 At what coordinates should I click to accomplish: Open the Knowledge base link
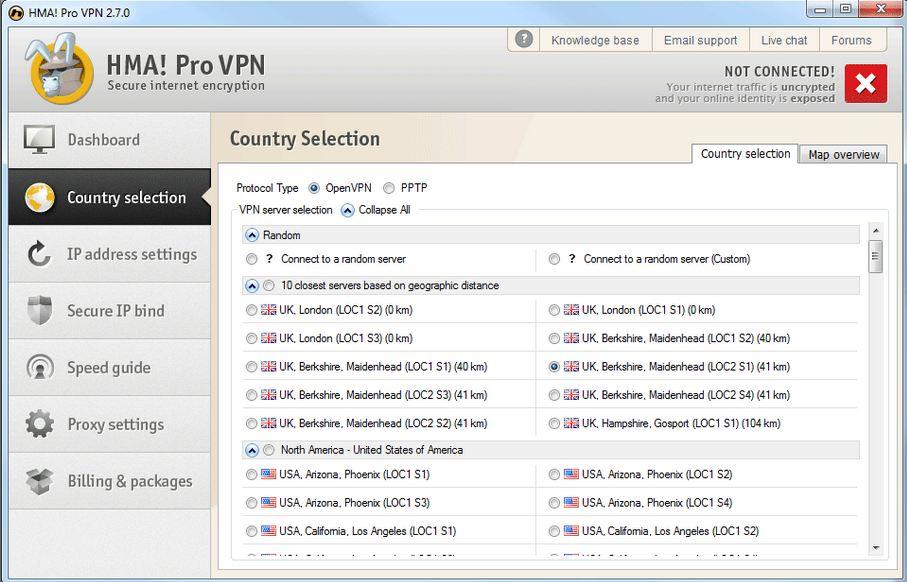595,40
